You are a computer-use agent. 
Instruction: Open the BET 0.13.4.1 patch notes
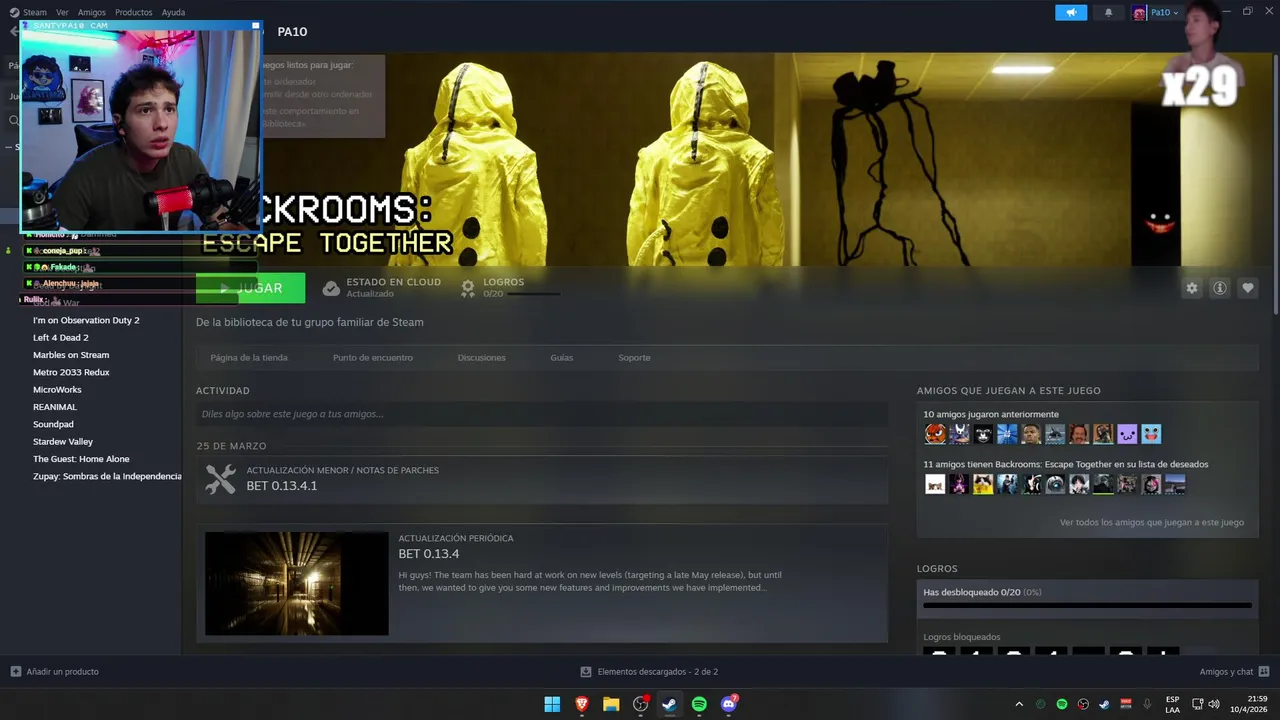pyautogui.click(x=282, y=486)
